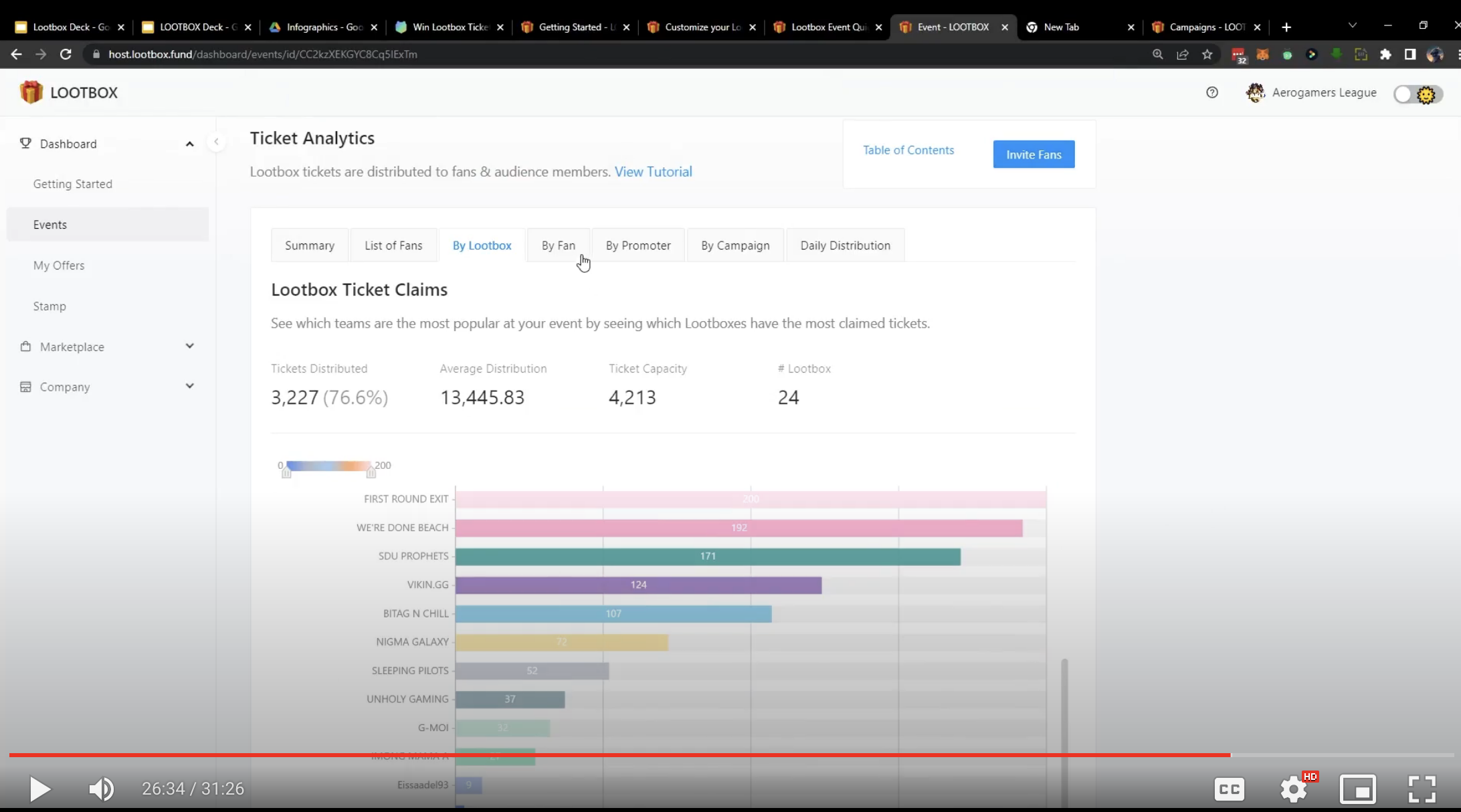Viewport: 1461px width, 812px height.
Task: Open the View Tutorial link
Action: pyautogui.click(x=653, y=172)
